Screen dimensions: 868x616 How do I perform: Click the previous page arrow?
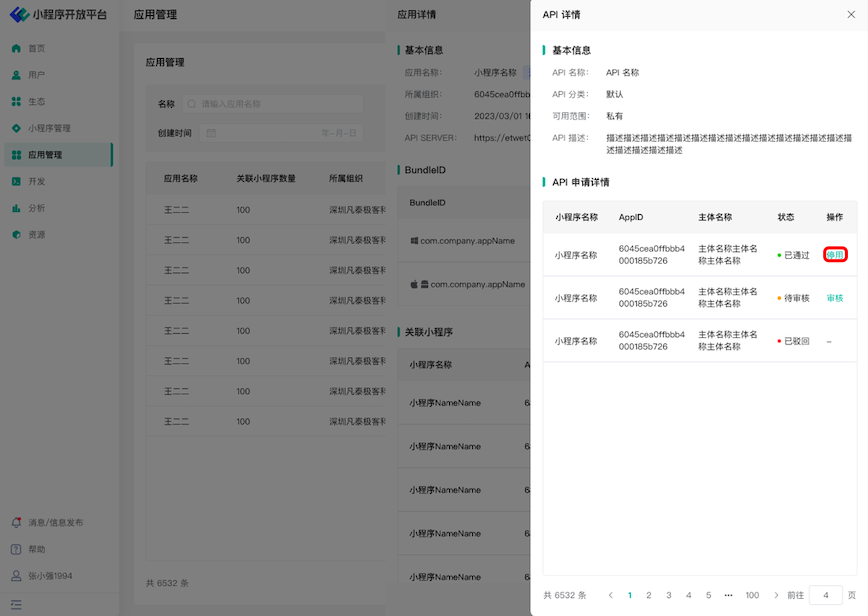point(609,595)
